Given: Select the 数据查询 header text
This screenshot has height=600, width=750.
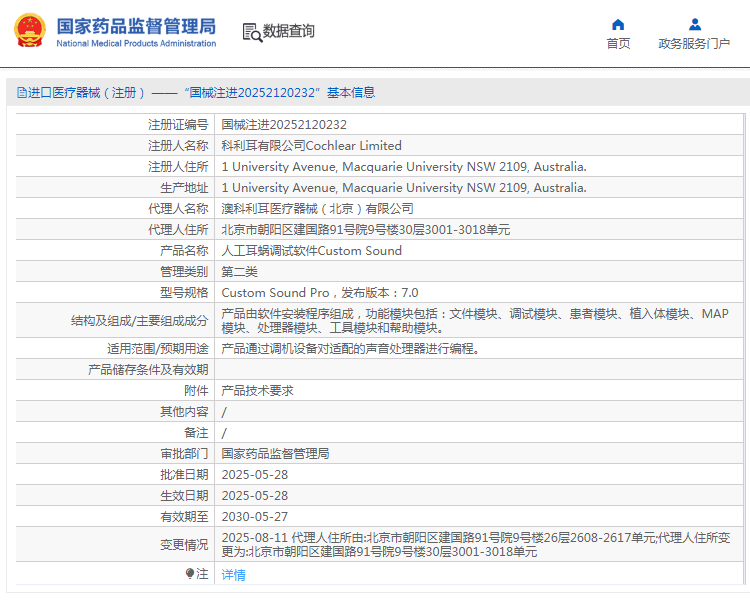Looking at the screenshot, I should click(289, 32).
